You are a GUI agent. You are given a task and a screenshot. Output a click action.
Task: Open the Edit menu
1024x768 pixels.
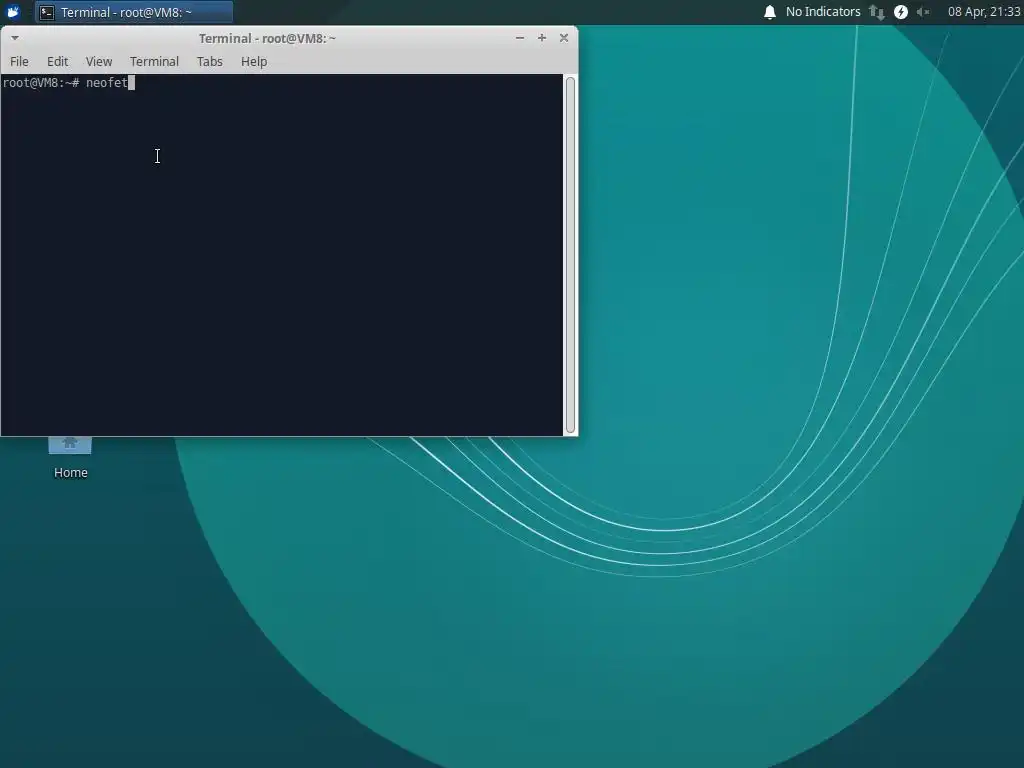pyautogui.click(x=57, y=61)
